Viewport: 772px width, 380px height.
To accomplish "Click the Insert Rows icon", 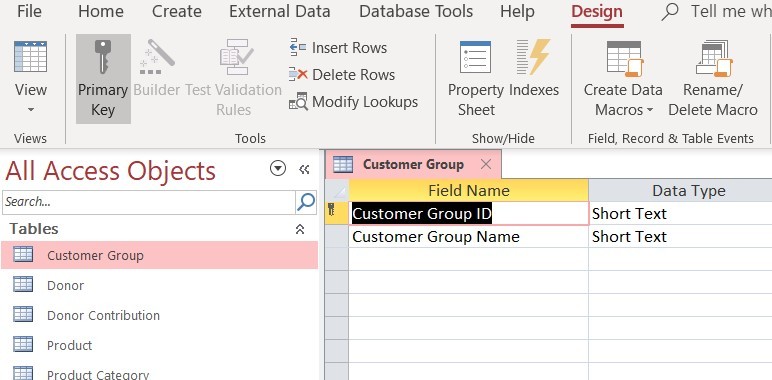I will point(298,48).
